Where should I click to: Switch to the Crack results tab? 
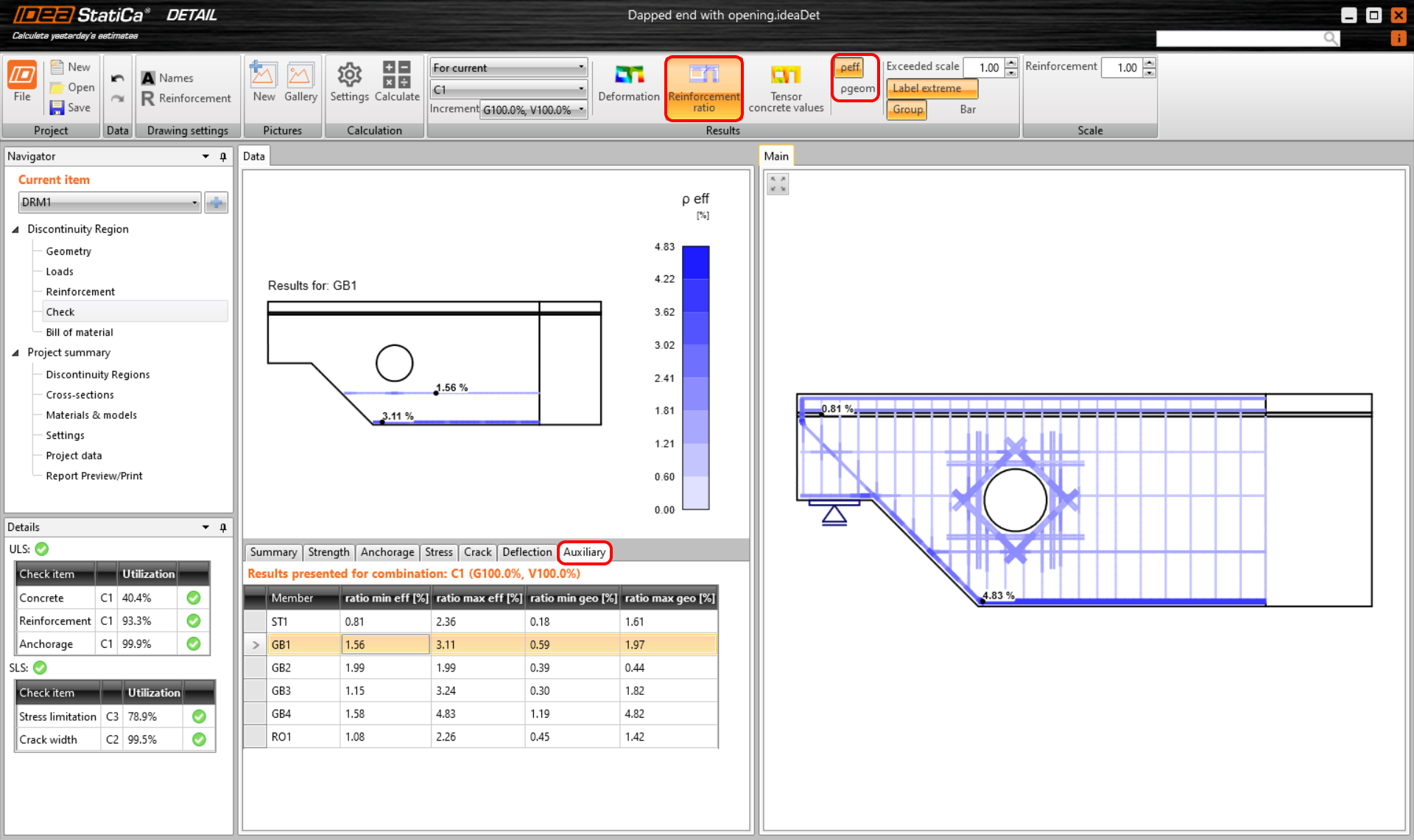point(477,552)
